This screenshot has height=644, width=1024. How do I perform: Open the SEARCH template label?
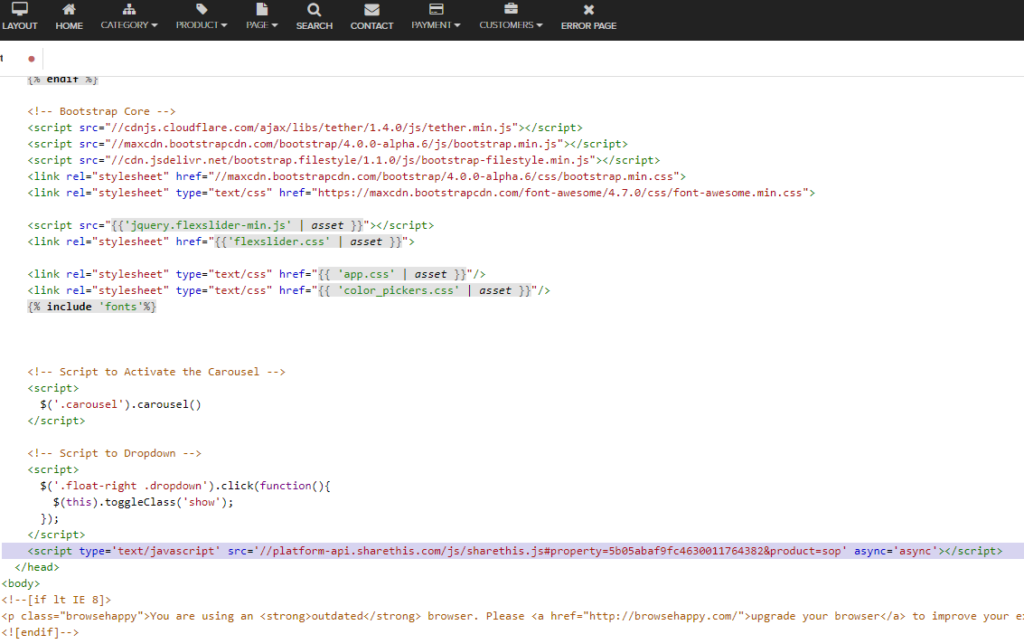coord(314,25)
